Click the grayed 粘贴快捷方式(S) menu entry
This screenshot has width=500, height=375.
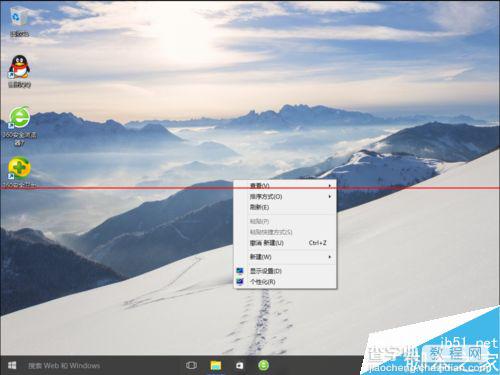[285, 232]
